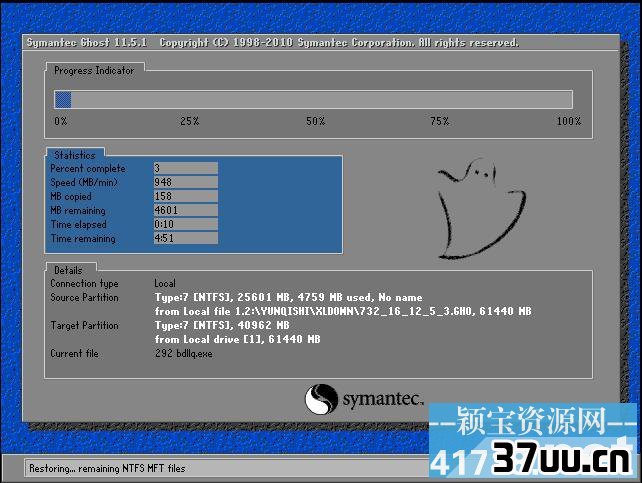Click the Progress Indicator panel title
Viewport: 642px width, 483px height.
click(94, 70)
